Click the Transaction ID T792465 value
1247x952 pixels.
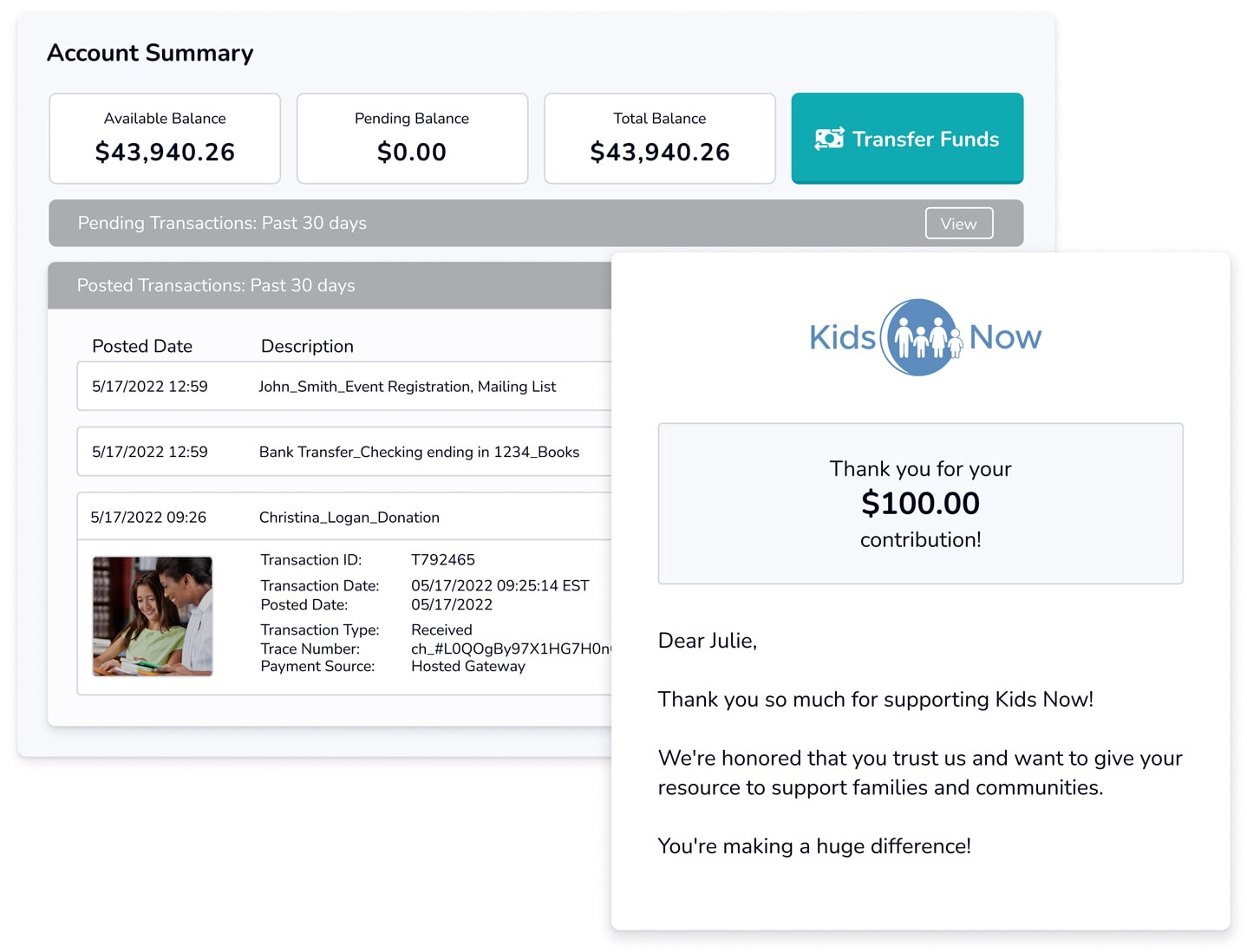click(443, 560)
